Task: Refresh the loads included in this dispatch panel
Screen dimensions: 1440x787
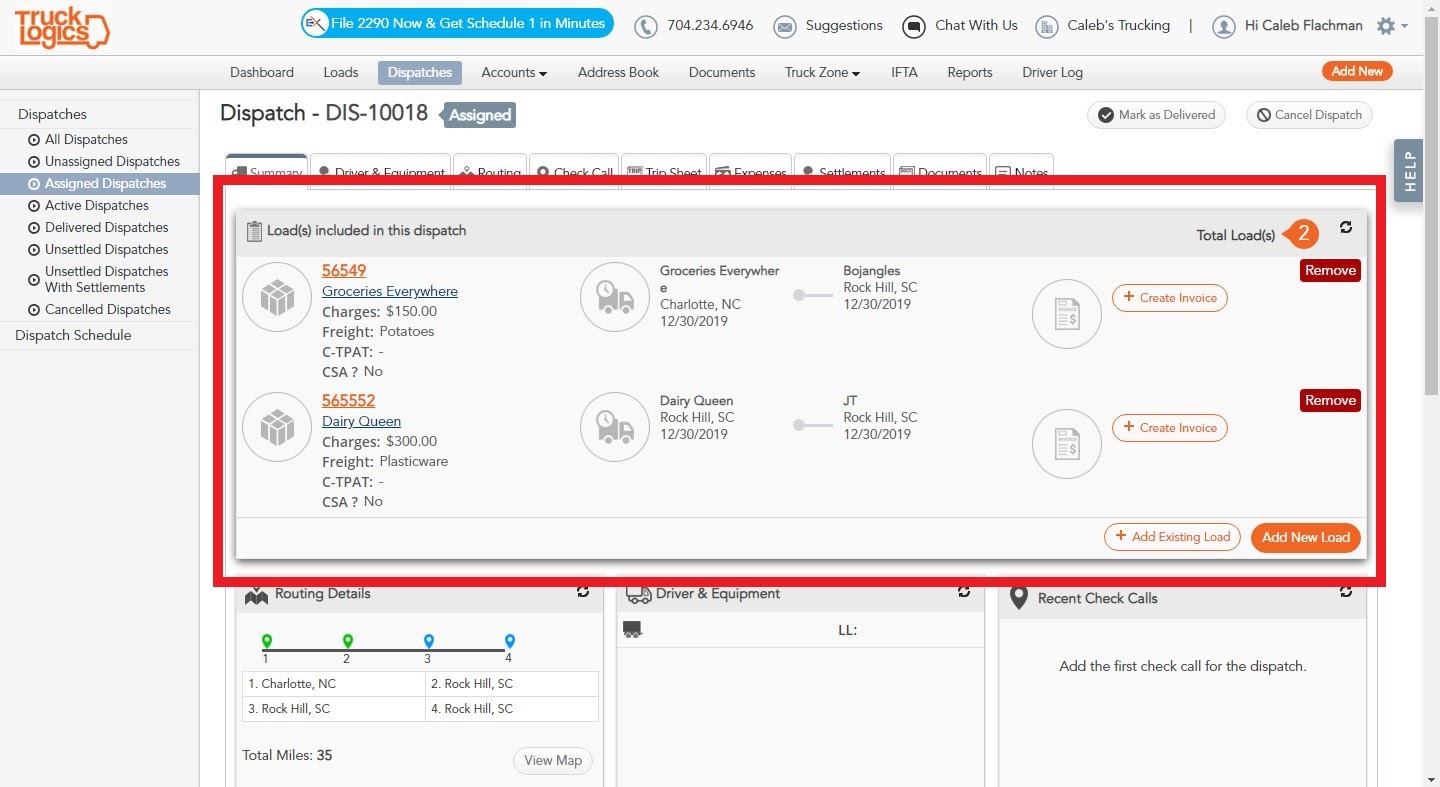Action: tap(1346, 227)
